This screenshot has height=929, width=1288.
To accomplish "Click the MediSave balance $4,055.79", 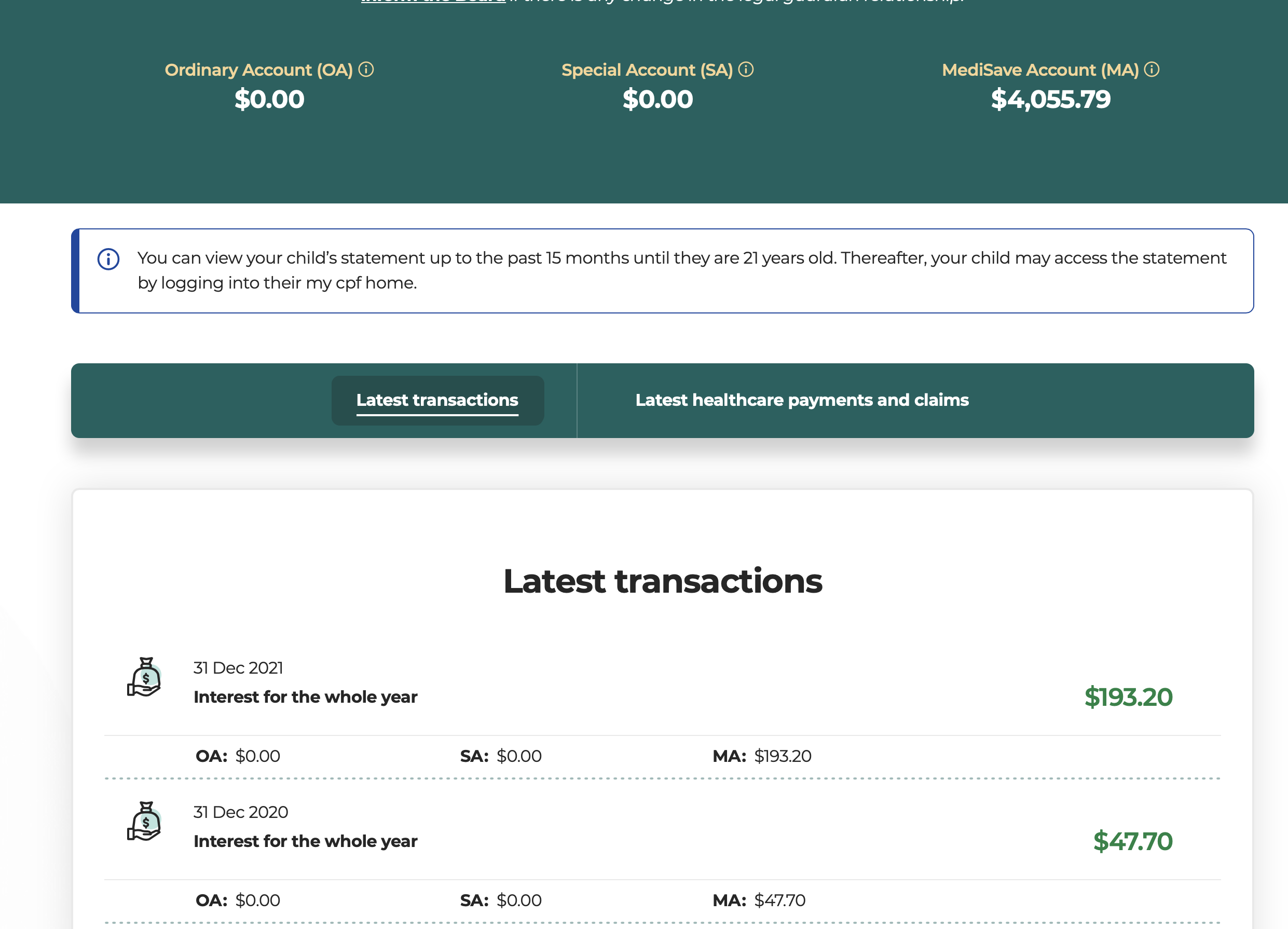I will click(1051, 99).
